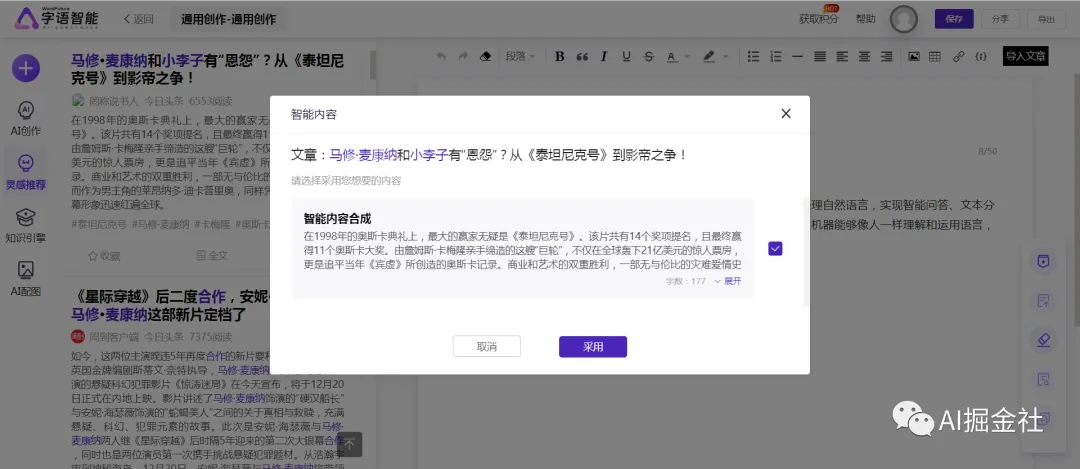
Task: Align the text right
Action: click(886, 56)
